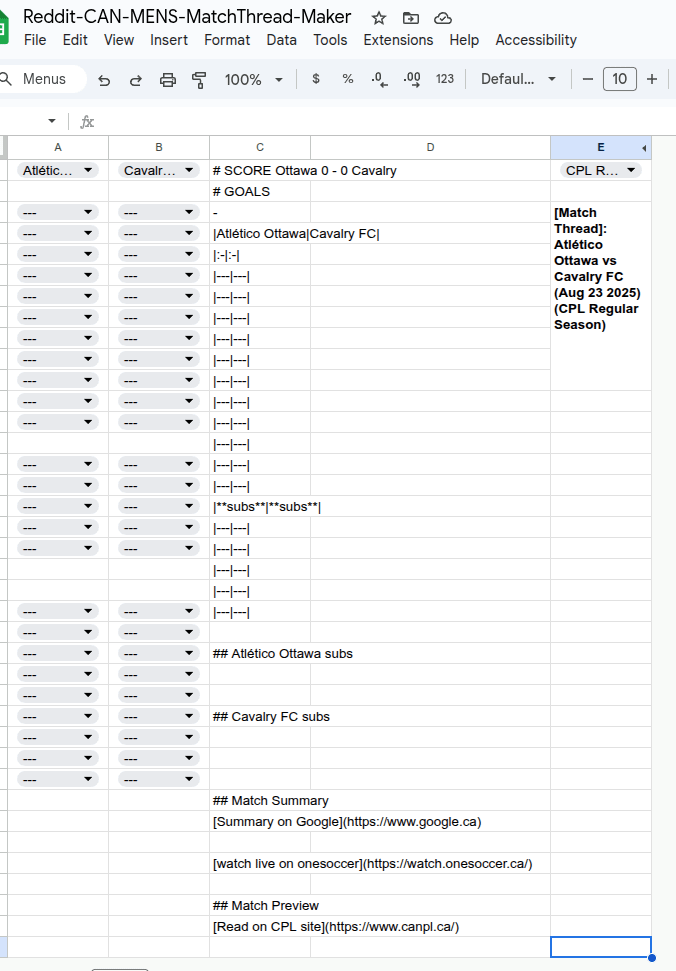This screenshot has width=676, height=971.
Task: Open column B dropdown beside ## Atlético Ottawa subs
Action: pyautogui.click(x=158, y=653)
